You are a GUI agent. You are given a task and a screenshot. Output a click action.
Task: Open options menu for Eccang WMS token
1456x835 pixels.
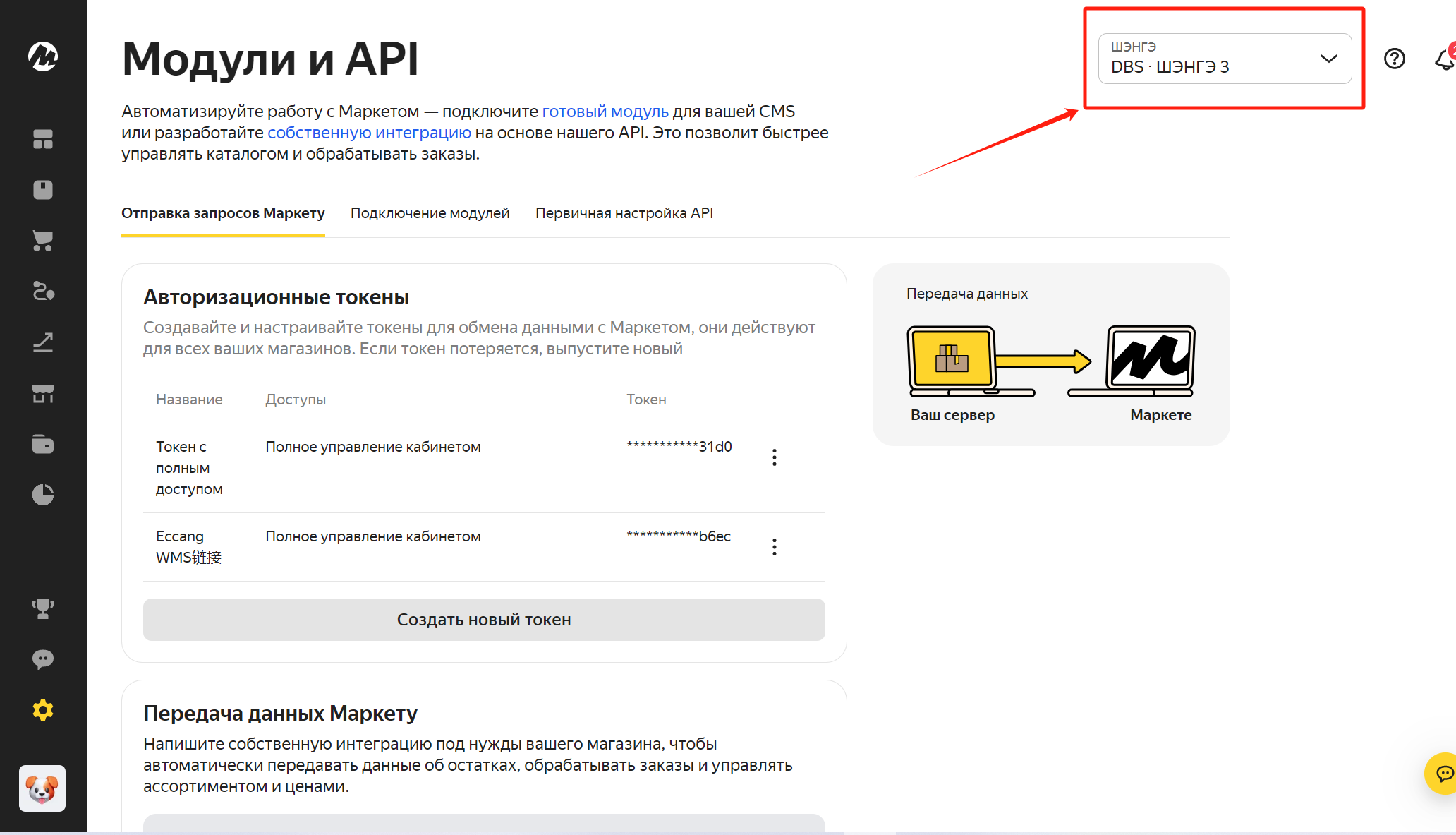point(775,547)
